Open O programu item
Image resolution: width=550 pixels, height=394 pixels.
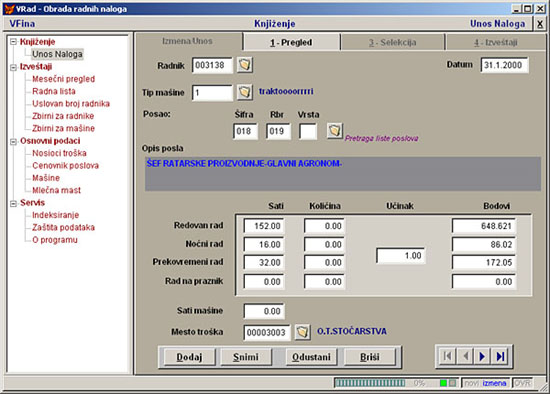(55, 240)
